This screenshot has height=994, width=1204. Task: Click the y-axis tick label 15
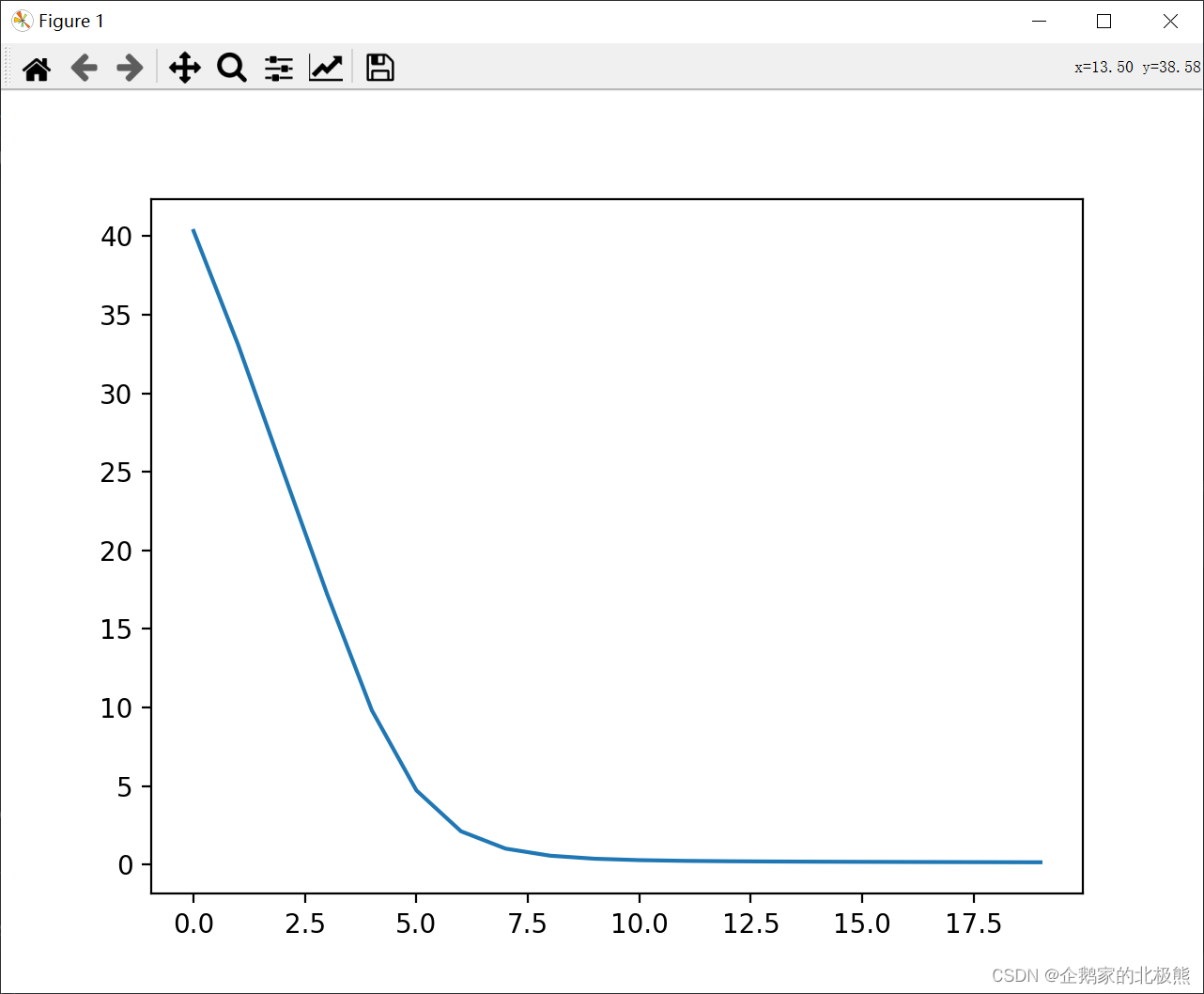[x=116, y=629]
